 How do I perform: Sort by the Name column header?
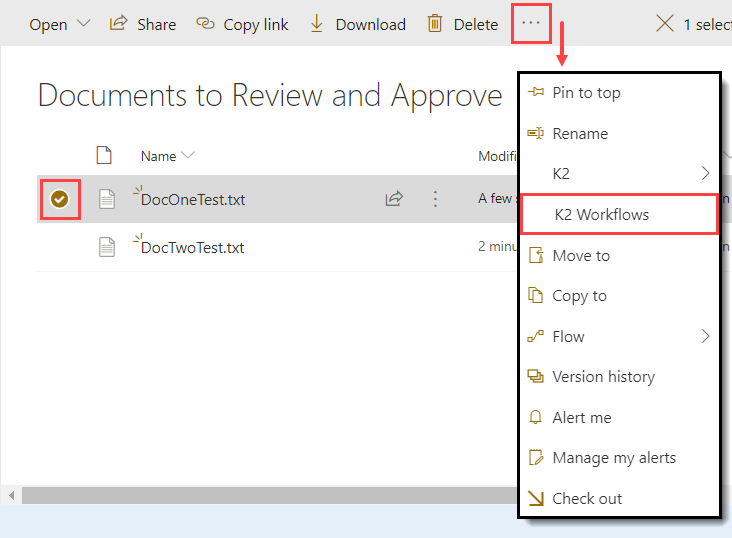pyautogui.click(x=159, y=156)
